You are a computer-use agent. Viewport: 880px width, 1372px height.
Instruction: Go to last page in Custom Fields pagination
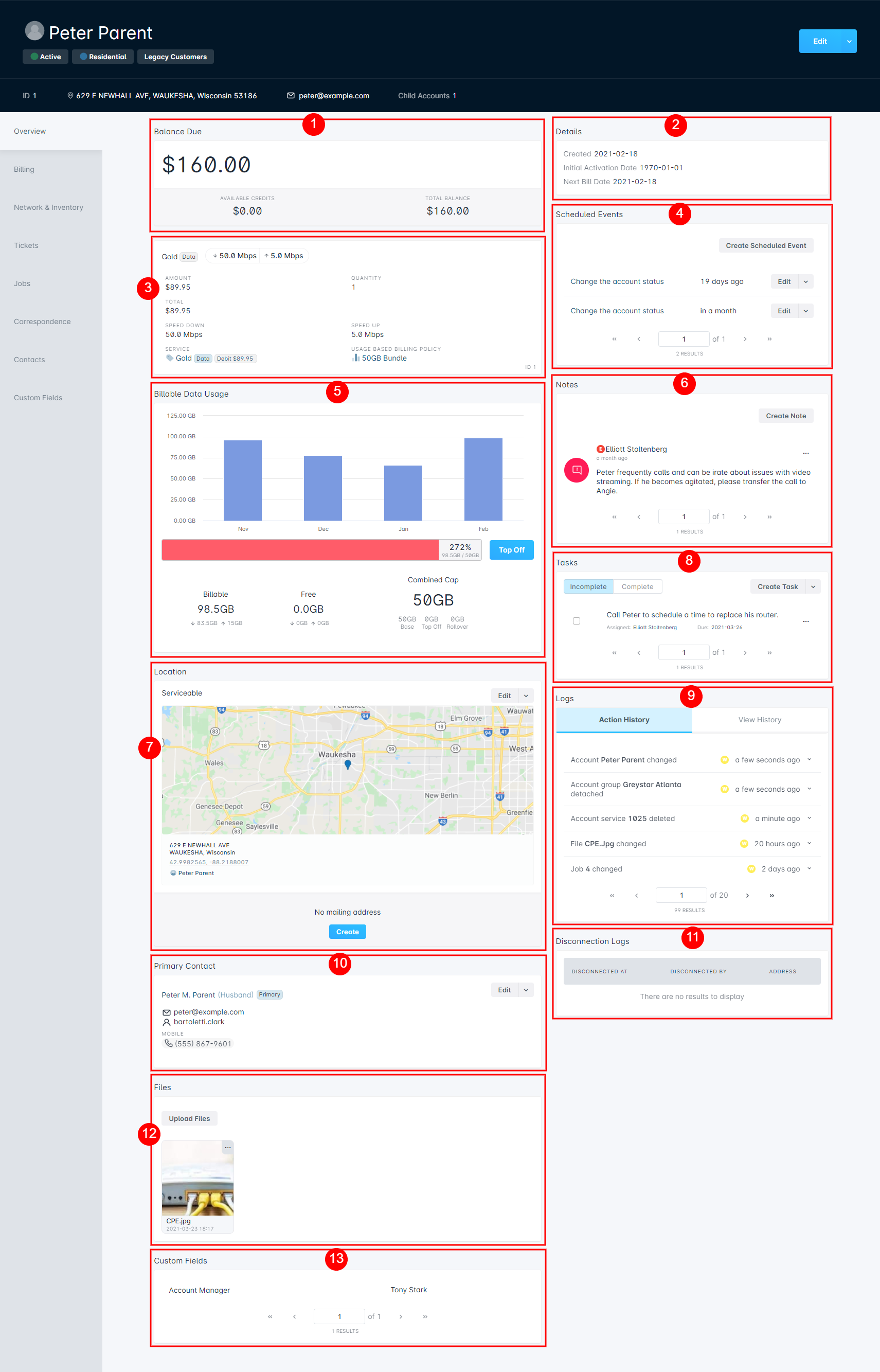pyautogui.click(x=425, y=1316)
